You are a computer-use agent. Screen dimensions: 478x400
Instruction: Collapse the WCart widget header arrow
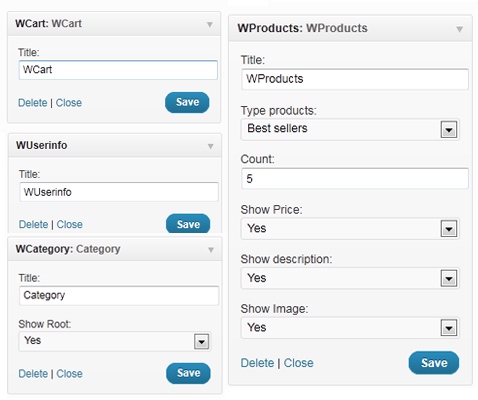tap(210, 24)
